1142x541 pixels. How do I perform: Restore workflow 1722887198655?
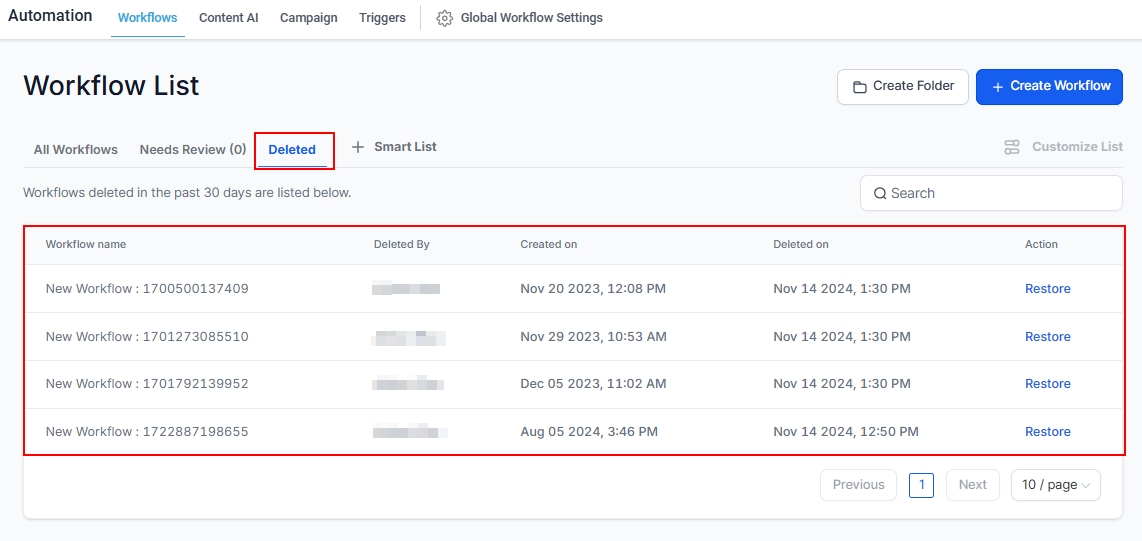(x=1047, y=432)
